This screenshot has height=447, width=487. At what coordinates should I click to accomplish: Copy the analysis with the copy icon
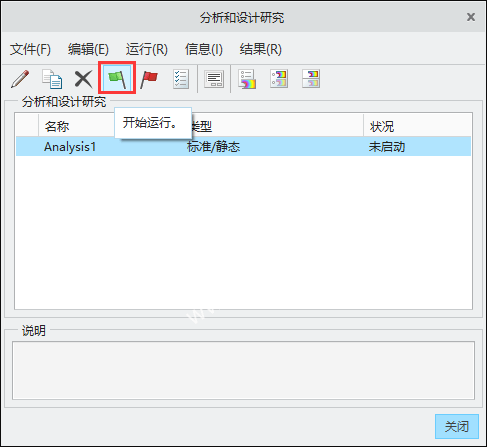[x=52, y=79]
